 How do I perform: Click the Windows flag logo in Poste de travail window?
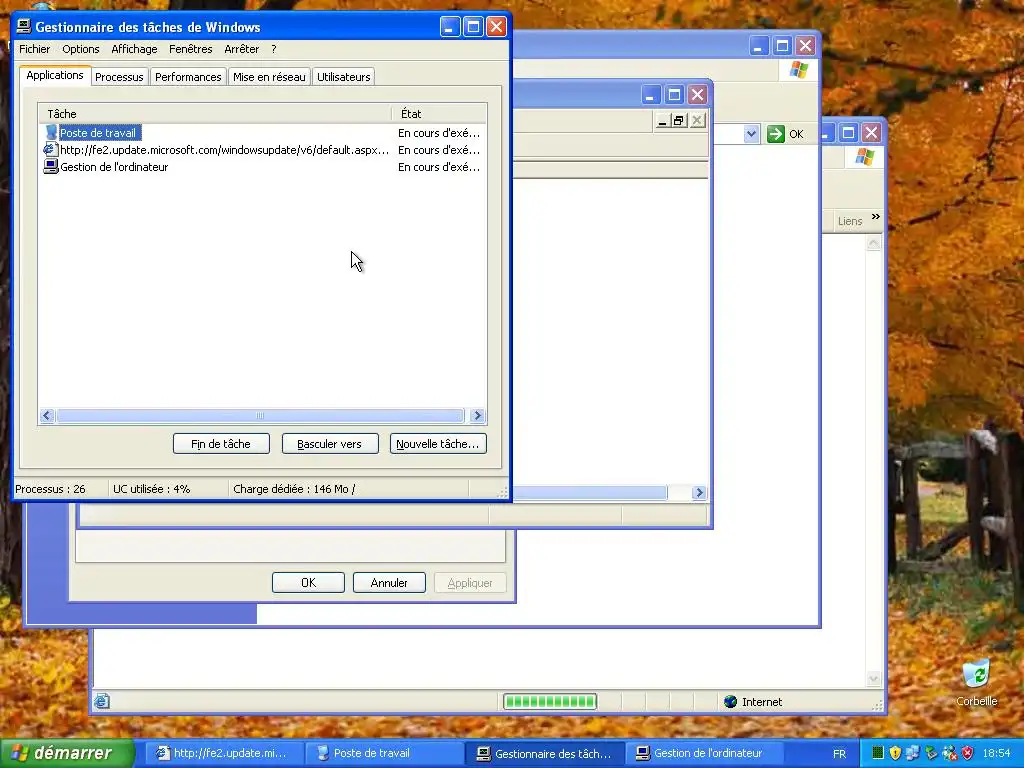coord(798,70)
